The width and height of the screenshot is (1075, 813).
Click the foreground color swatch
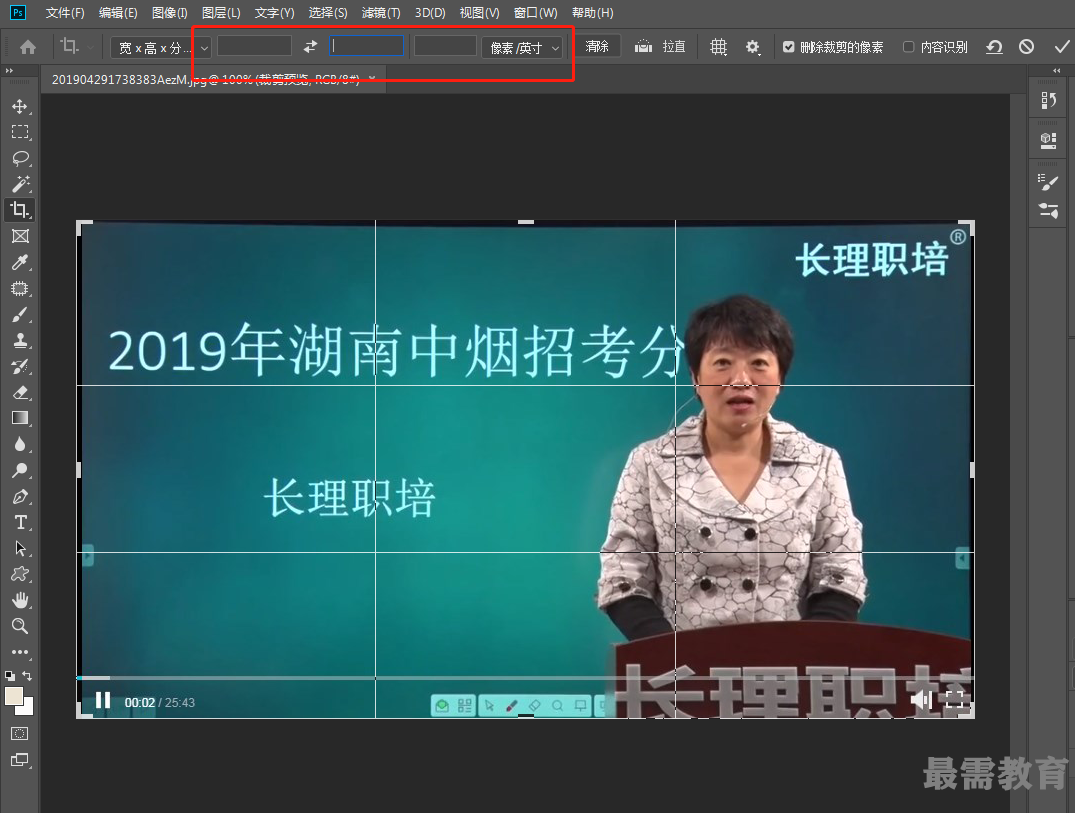click(x=13, y=695)
